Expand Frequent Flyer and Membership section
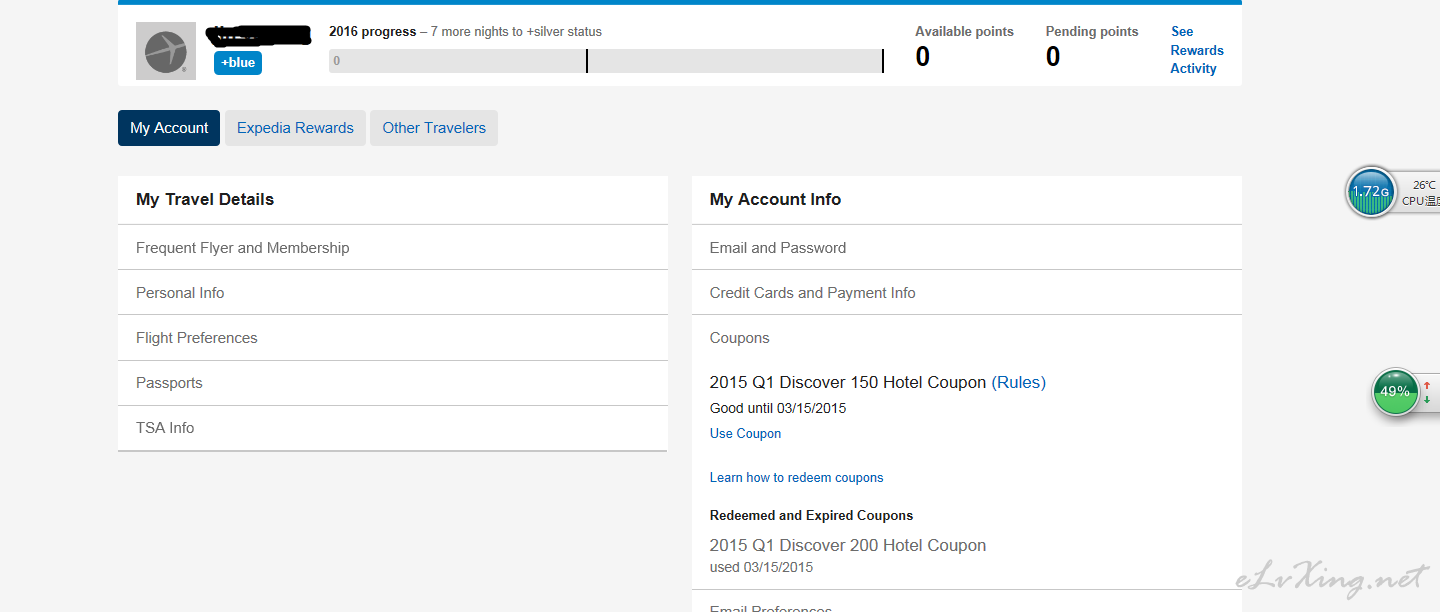This screenshot has width=1440, height=612. pyautogui.click(x=393, y=248)
